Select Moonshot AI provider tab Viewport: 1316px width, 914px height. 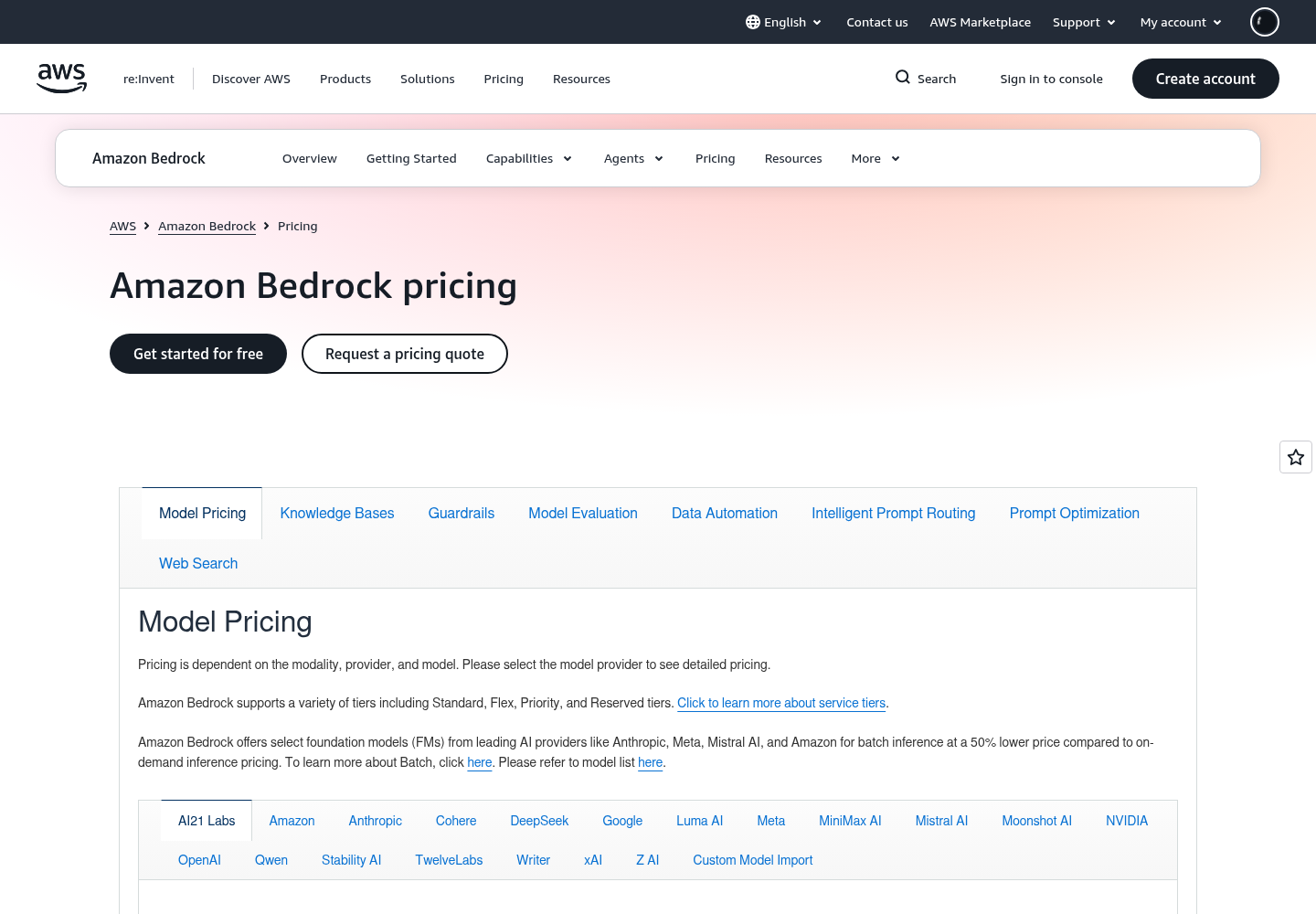pos(1036,821)
